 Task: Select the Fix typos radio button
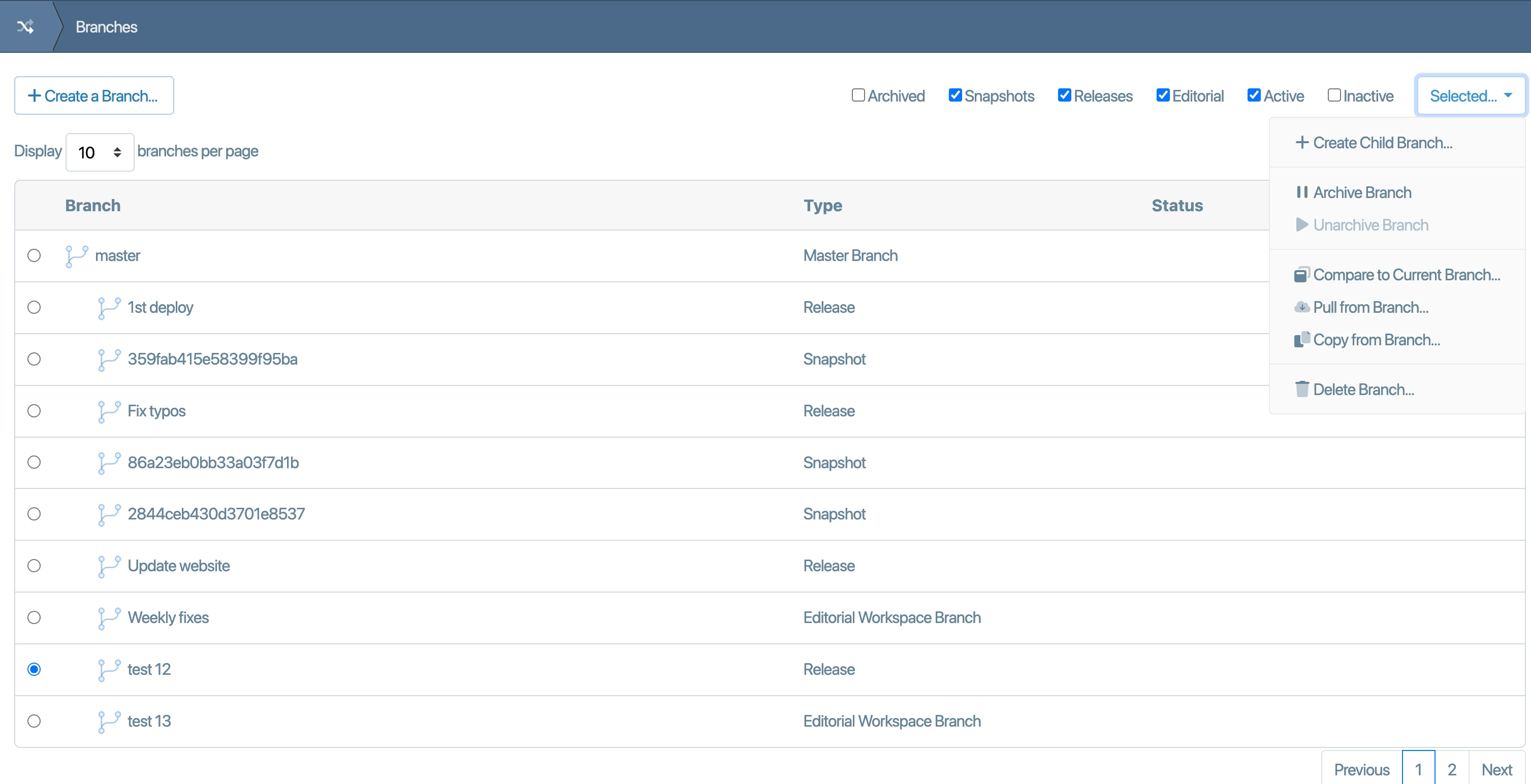click(x=34, y=411)
